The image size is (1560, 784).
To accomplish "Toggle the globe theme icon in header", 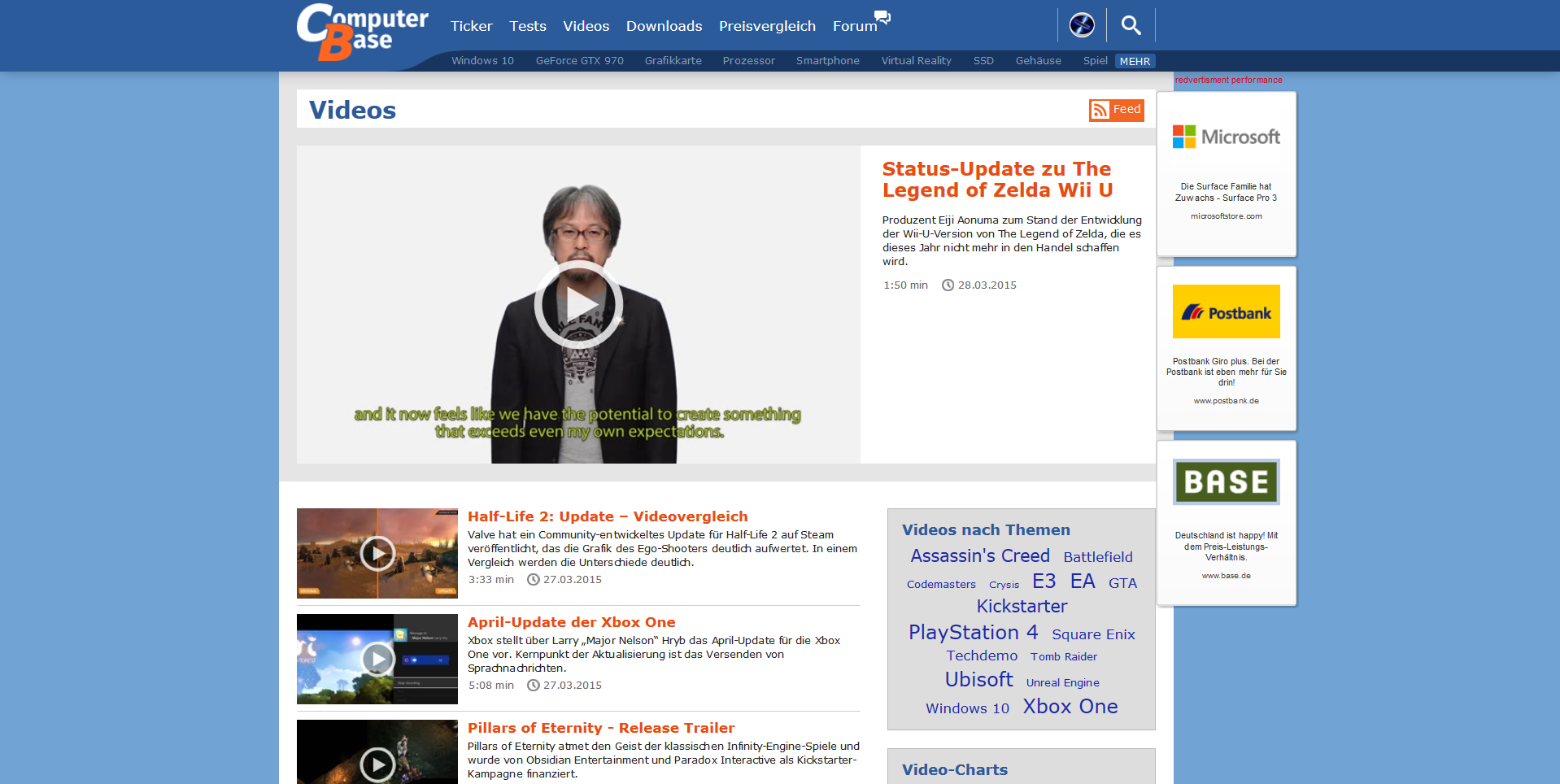I will 1082,25.
